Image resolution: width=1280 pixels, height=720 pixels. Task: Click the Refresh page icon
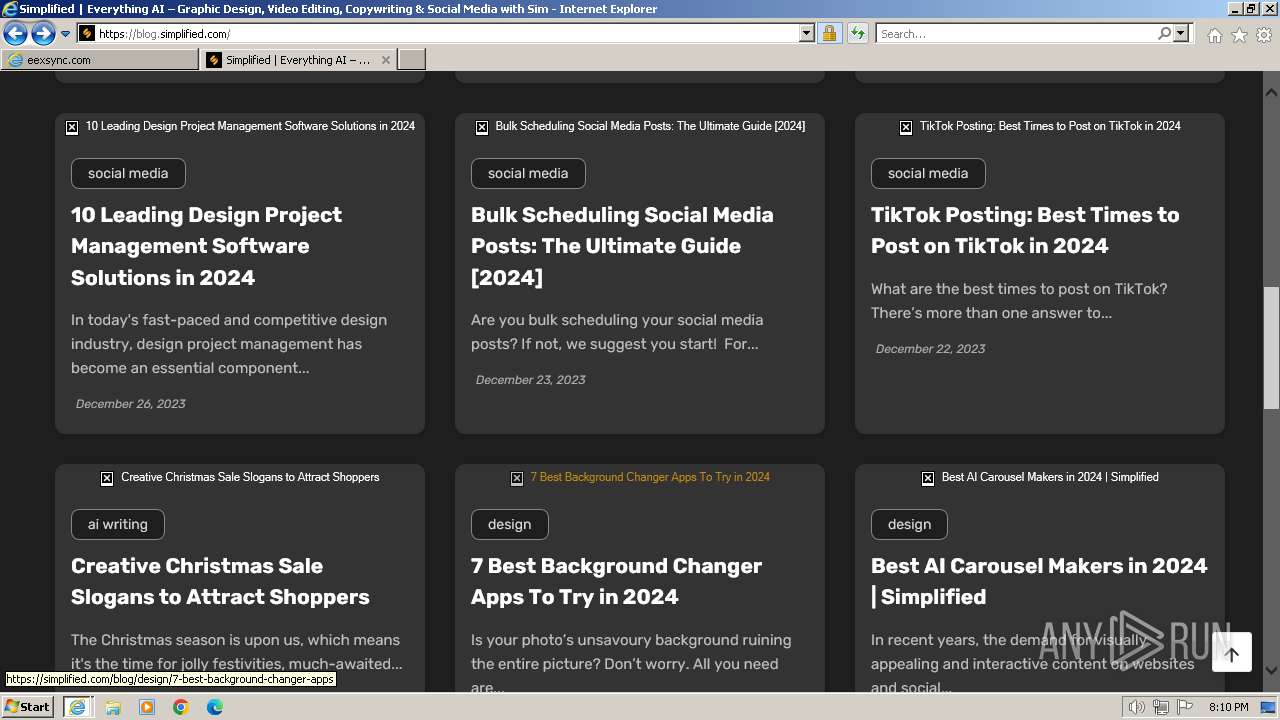(857, 34)
